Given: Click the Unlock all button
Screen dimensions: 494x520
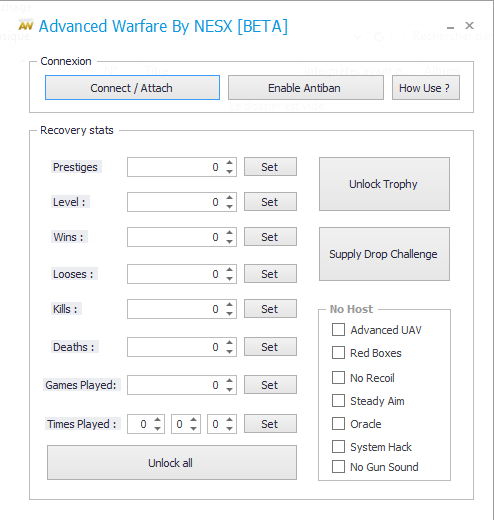Looking at the screenshot, I should point(172,463).
